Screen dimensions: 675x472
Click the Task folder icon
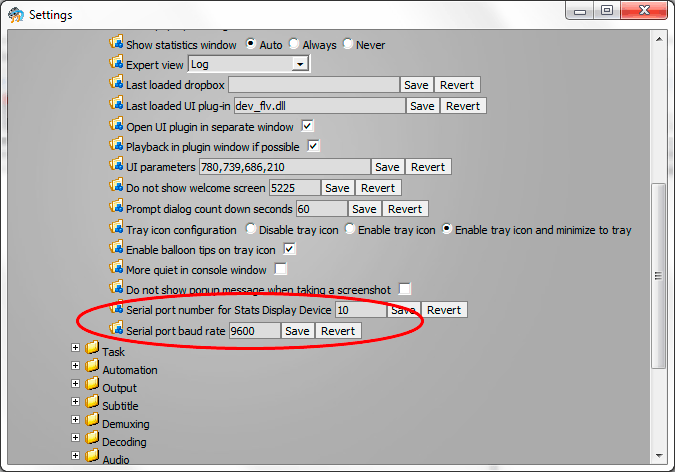point(93,351)
